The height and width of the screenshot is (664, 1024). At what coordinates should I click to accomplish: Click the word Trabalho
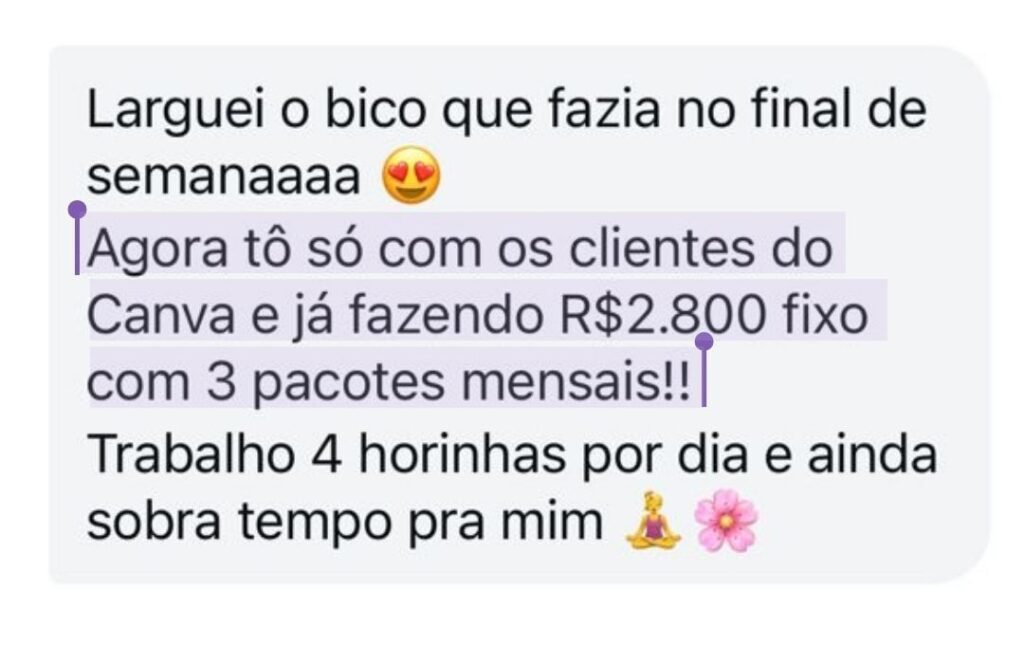point(191,453)
